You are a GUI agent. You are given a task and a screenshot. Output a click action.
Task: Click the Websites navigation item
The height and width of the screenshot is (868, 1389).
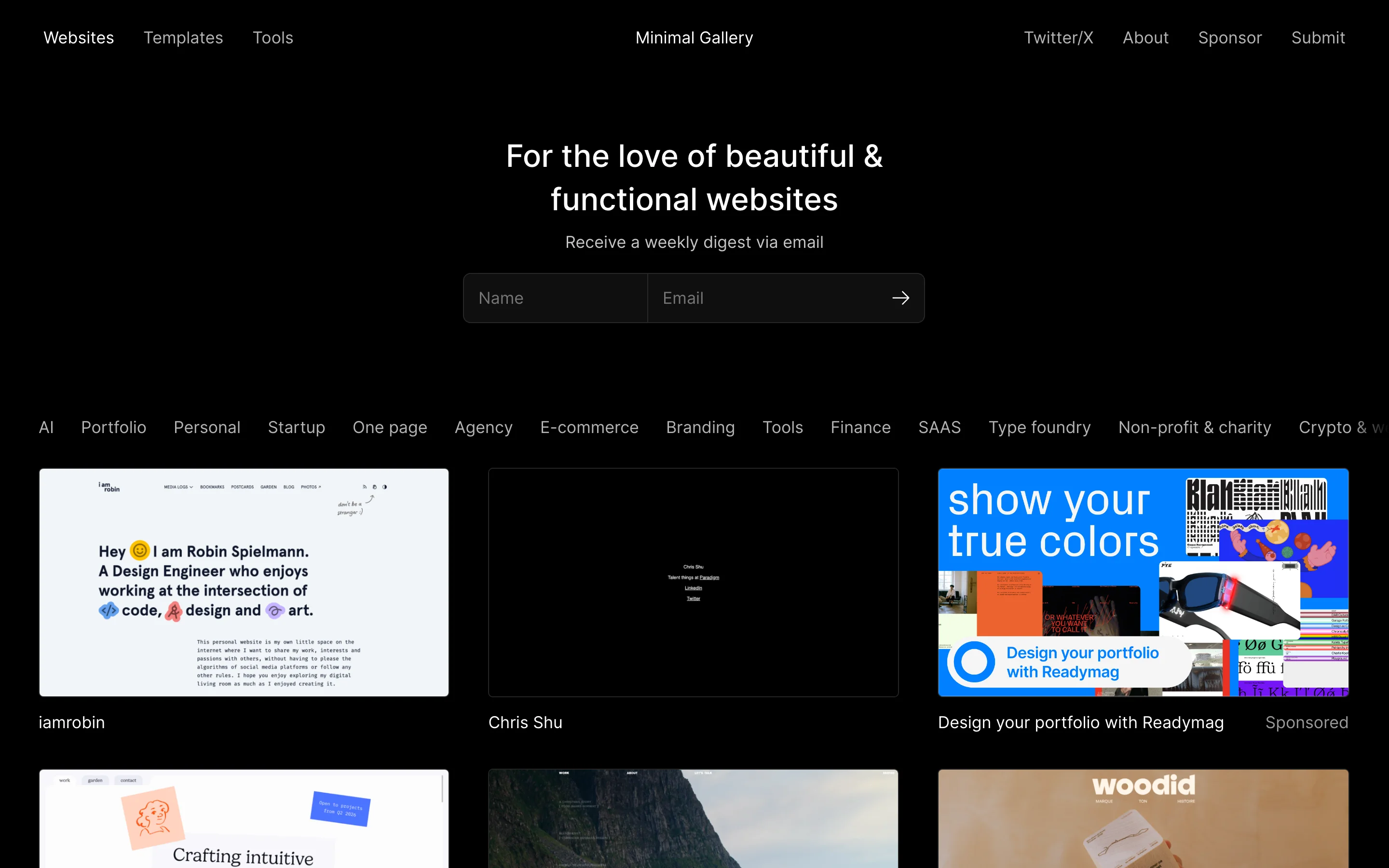point(78,37)
